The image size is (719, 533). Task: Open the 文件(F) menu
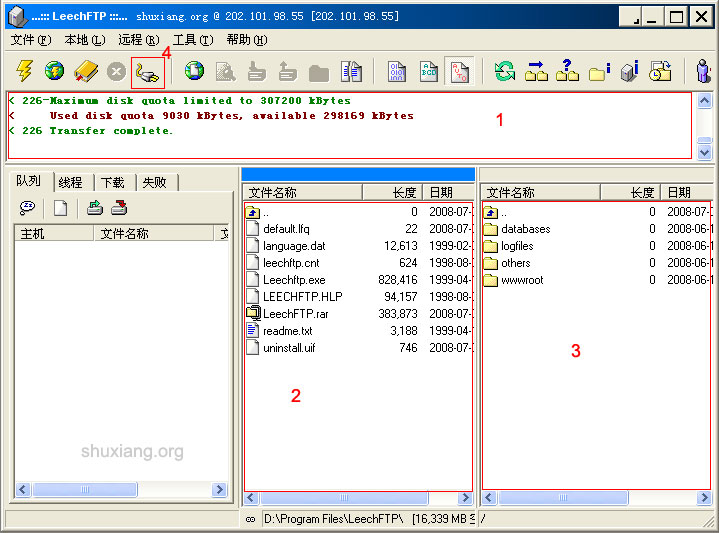coord(31,40)
